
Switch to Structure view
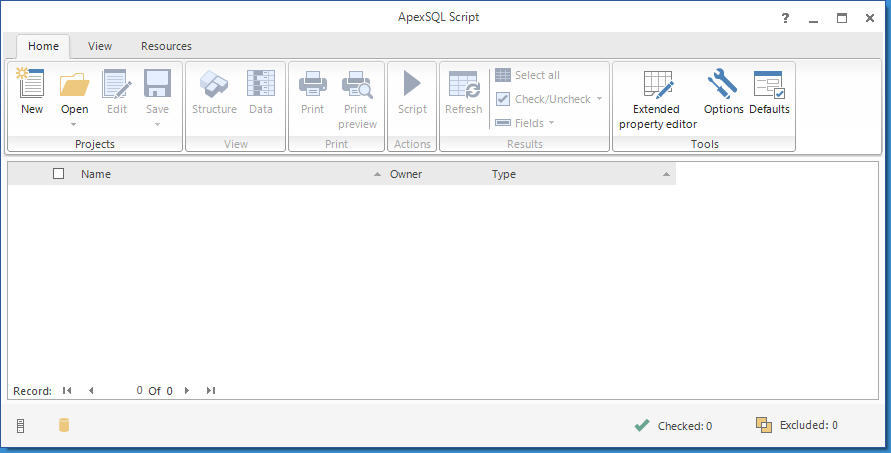click(214, 91)
